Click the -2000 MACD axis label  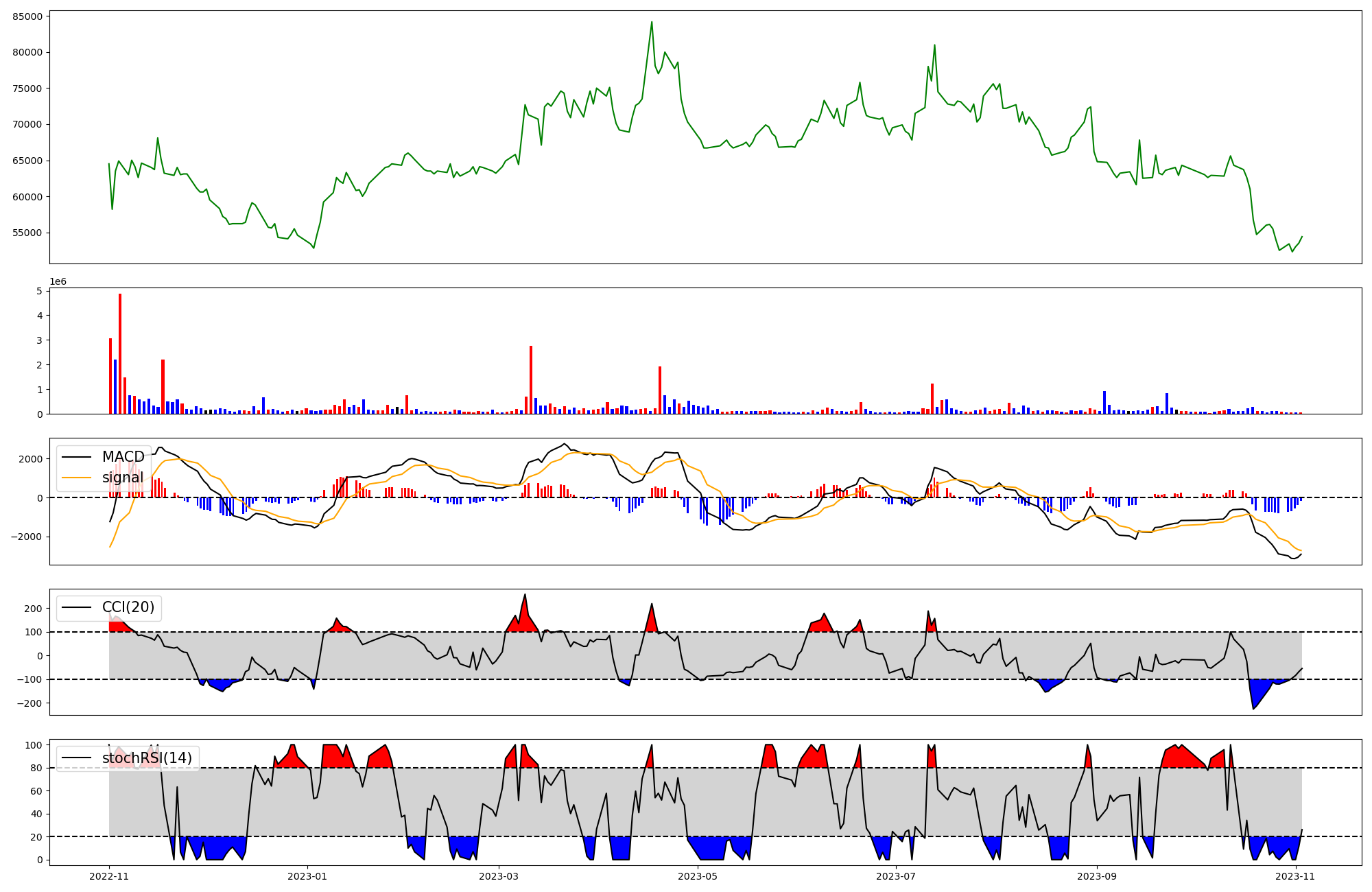[x=25, y=537]
